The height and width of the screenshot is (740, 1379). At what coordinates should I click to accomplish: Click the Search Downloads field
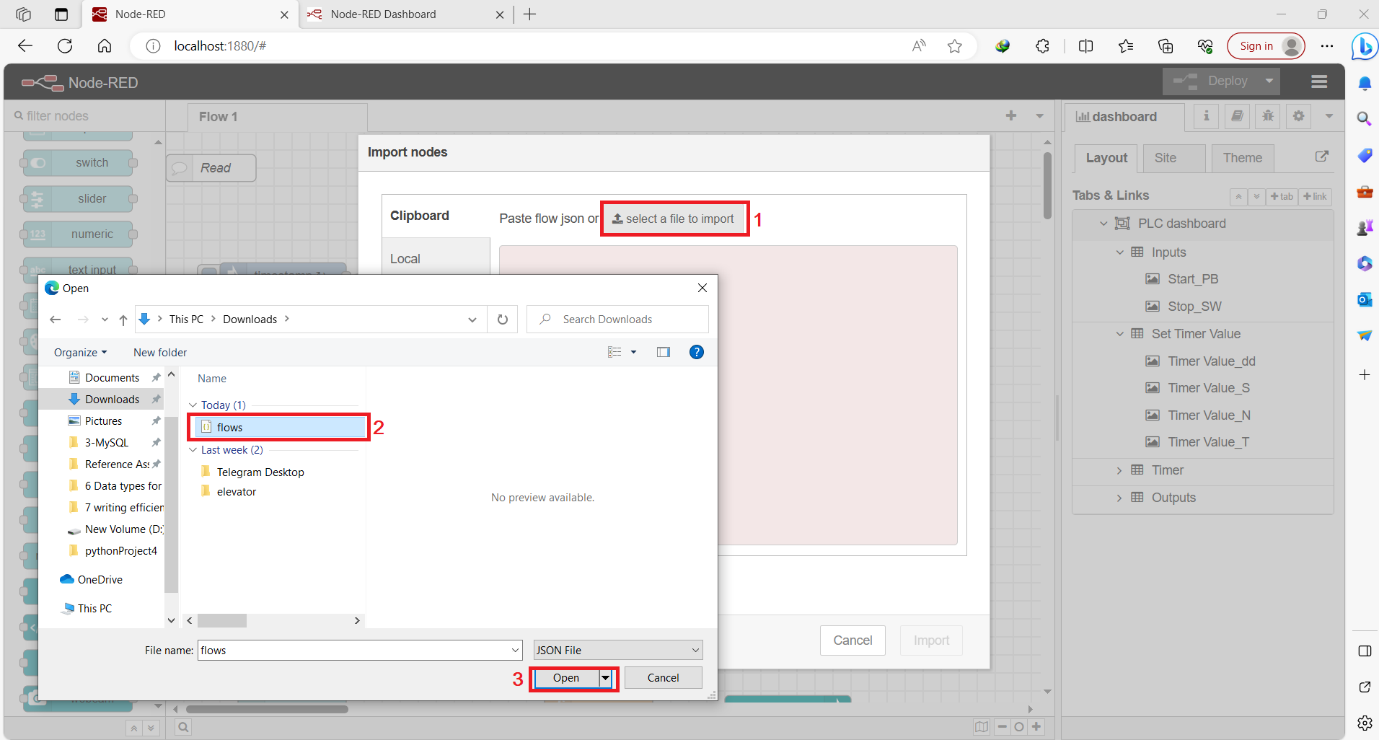pos(618,319)
